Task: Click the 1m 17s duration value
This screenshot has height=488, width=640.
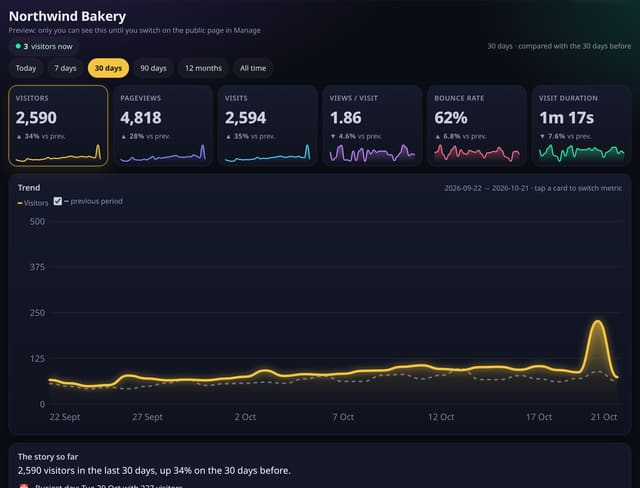Action: [x=567, y=118]
